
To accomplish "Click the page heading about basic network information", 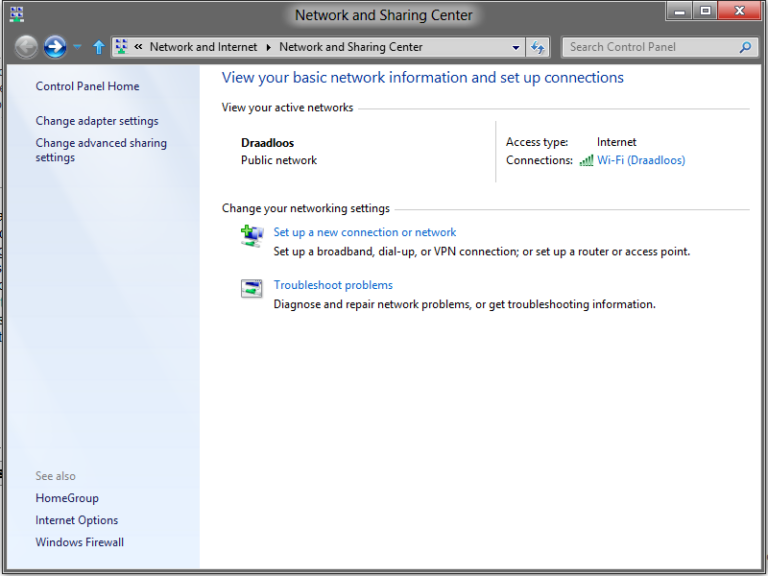I will (x=423, y=77).
